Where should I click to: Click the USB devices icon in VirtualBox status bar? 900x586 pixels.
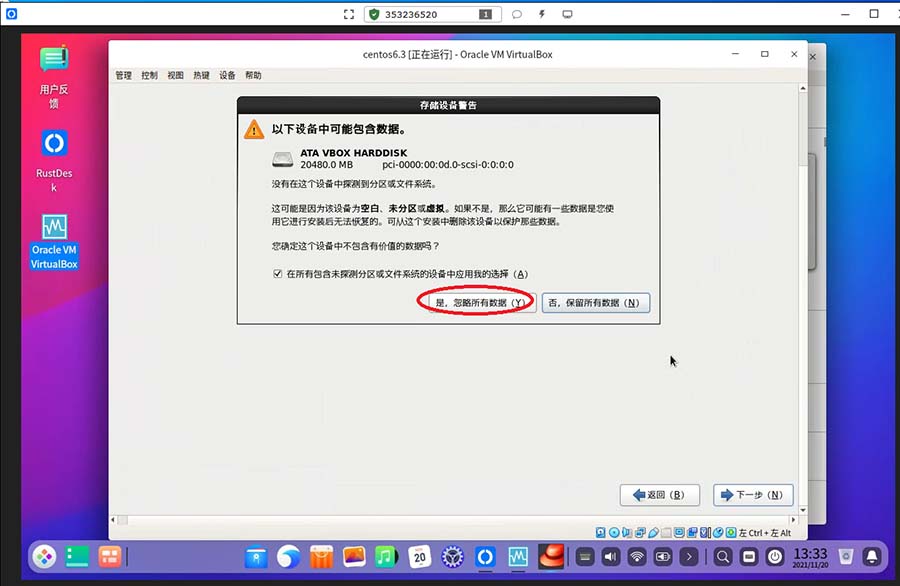point(653,533)
